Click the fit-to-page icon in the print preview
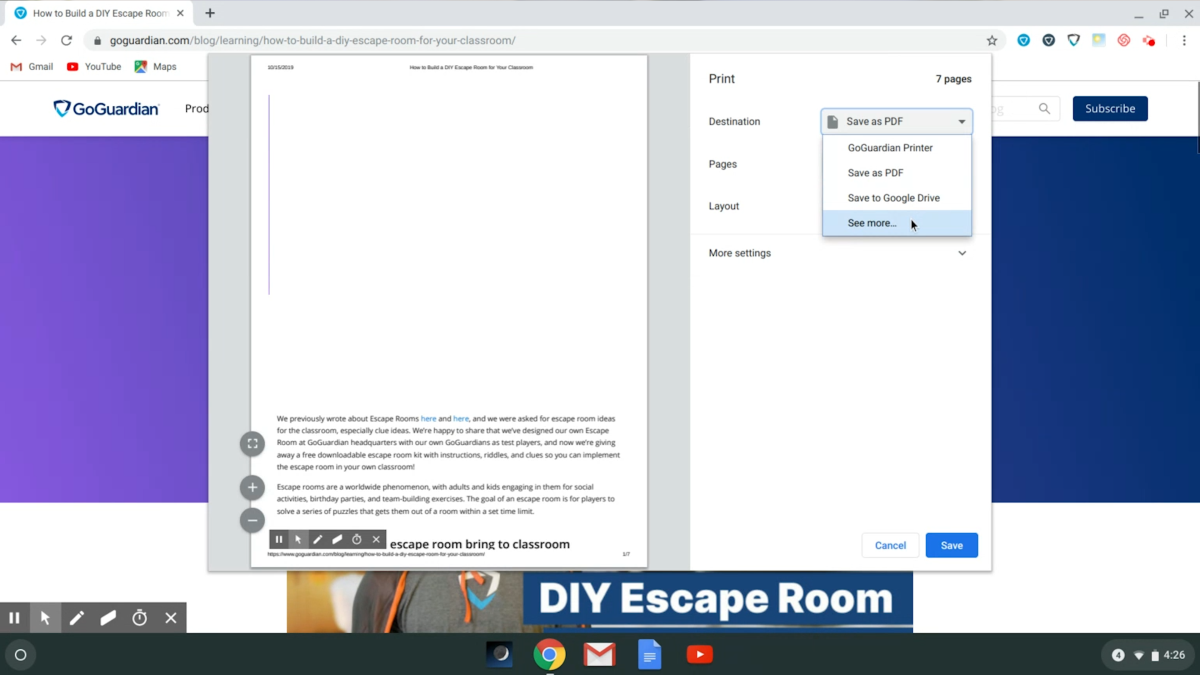 252,444
